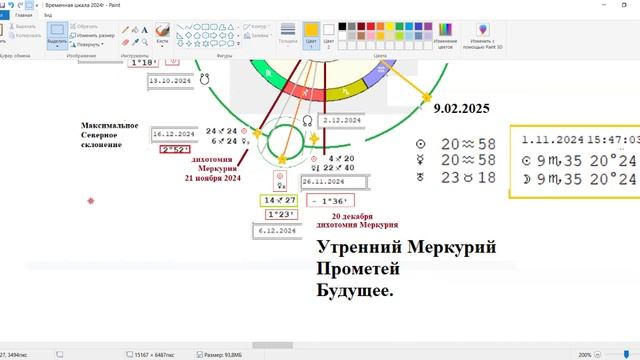Open the Home (Главная) ribbon tab
This screenshot has height=360, width=640.
click(x=24, y=15)
